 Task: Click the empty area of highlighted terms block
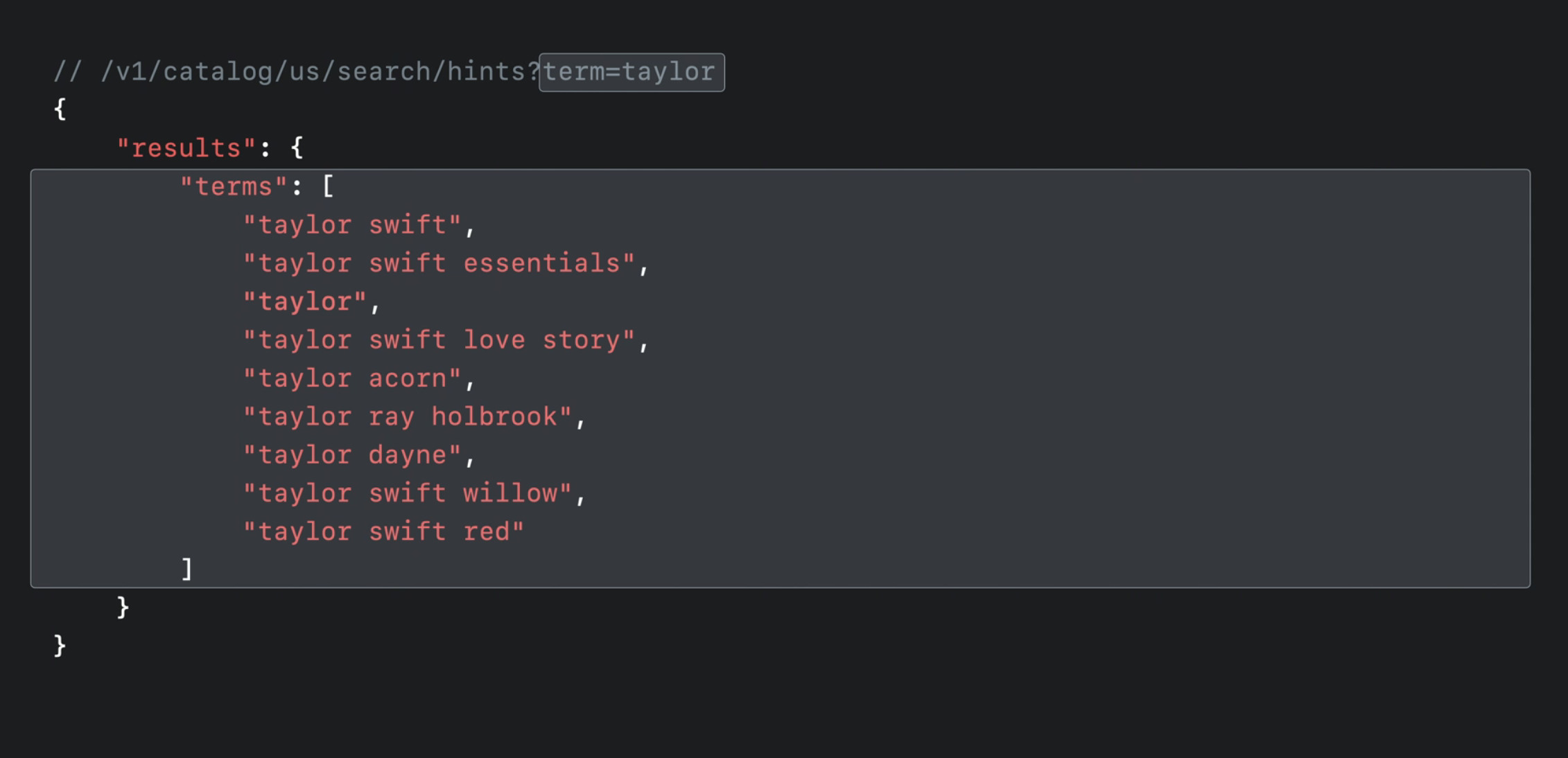(x=1040, y=381)
